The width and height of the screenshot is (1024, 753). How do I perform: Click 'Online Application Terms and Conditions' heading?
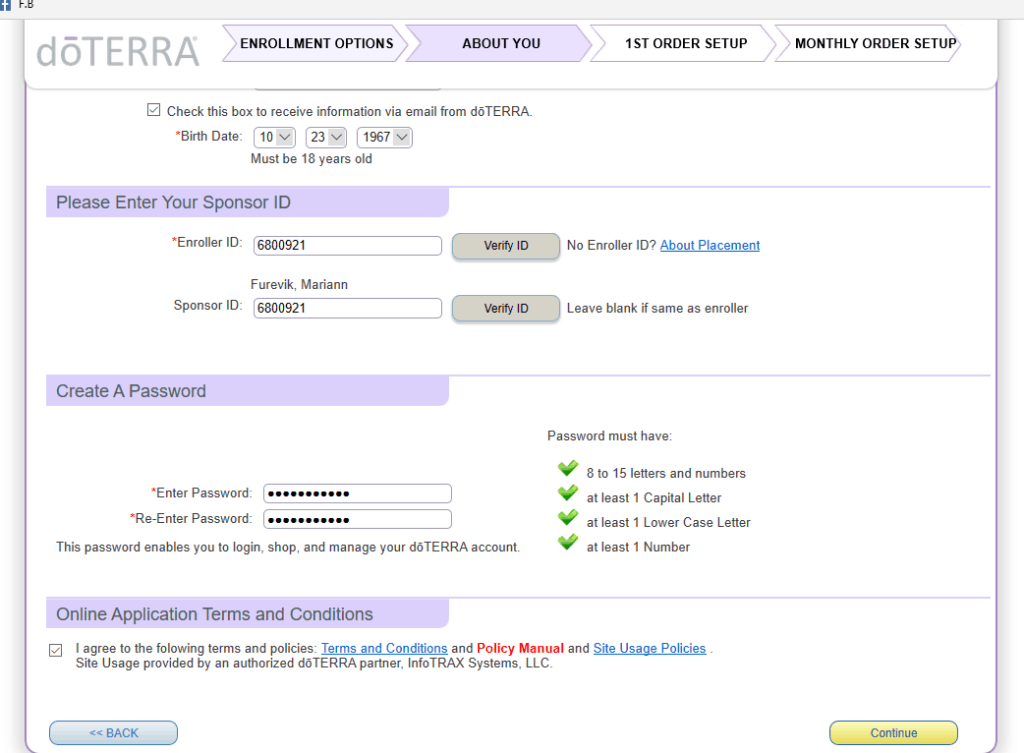point(214,615)
